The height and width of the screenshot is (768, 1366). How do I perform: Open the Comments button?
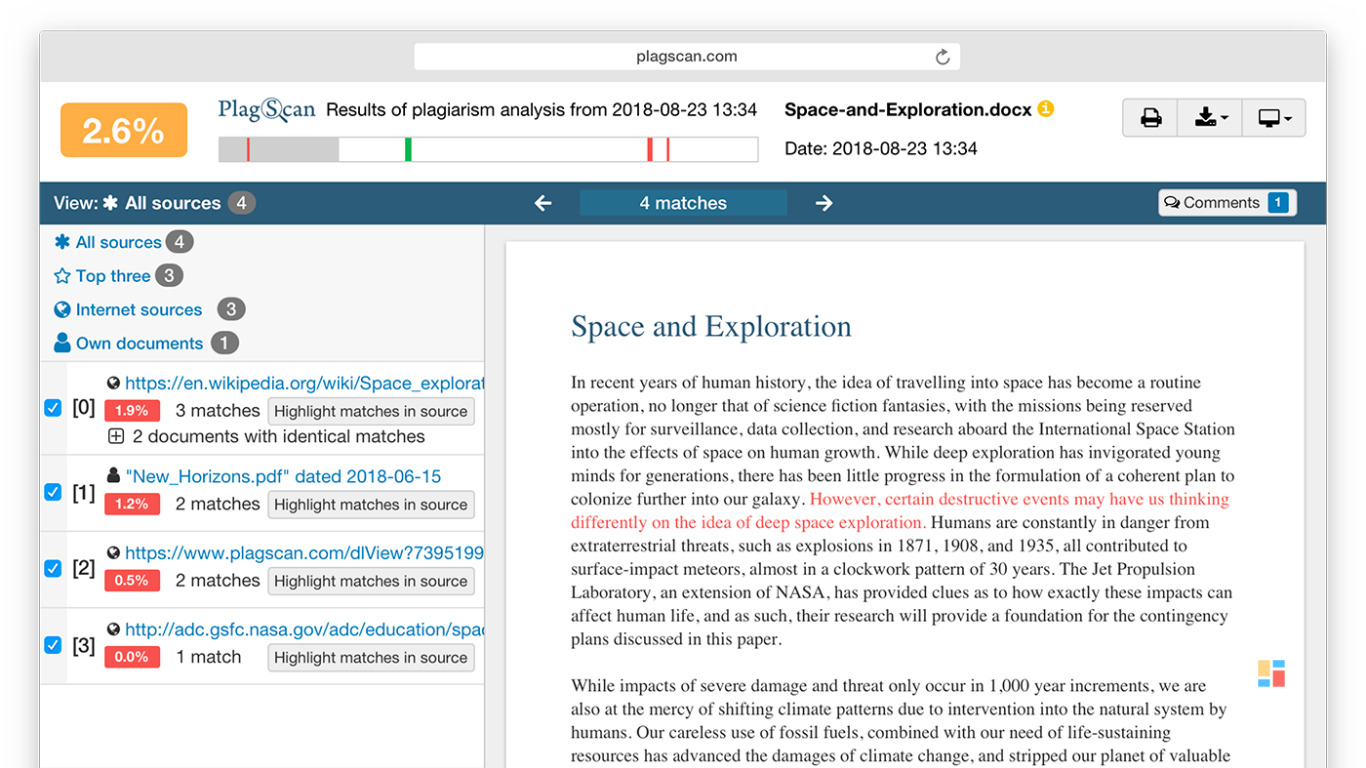1227,203
